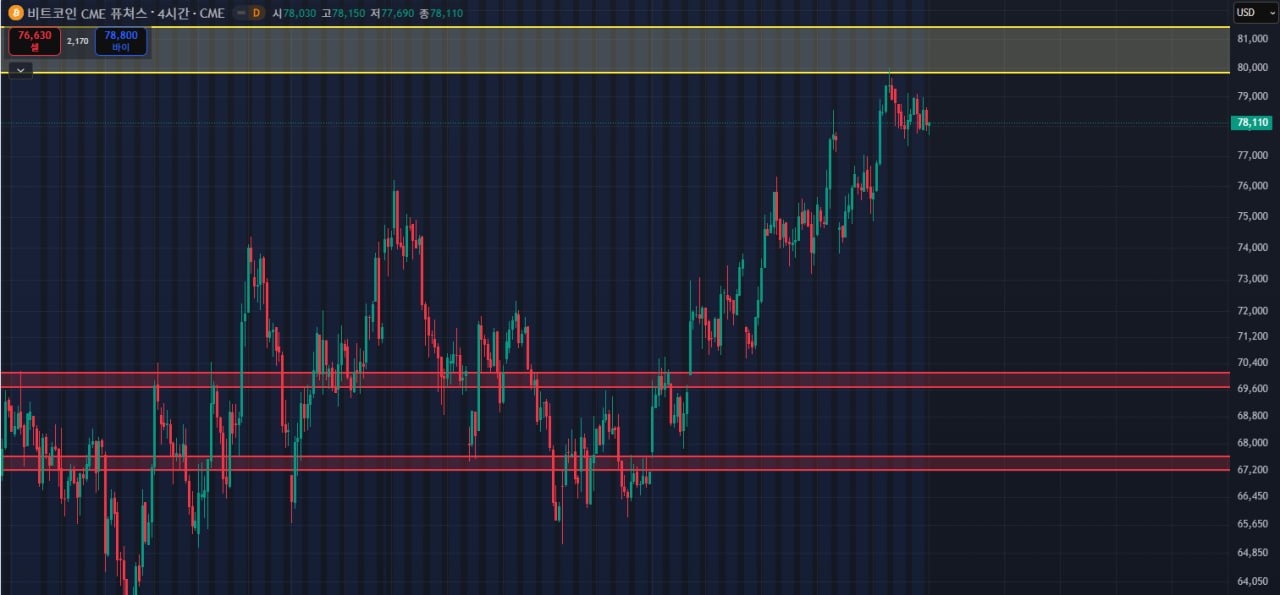
Task: Collapse the legend using the chevron arrow
Action: pyautogui.click(x=21, y=70)
